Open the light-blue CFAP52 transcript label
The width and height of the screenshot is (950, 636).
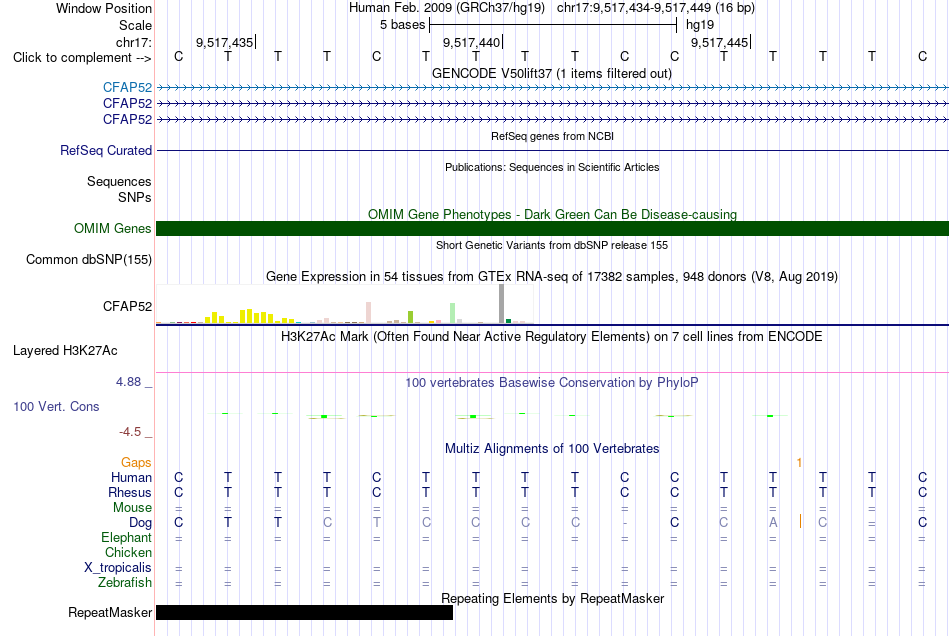pyautogui.click(x=127, y=87)
